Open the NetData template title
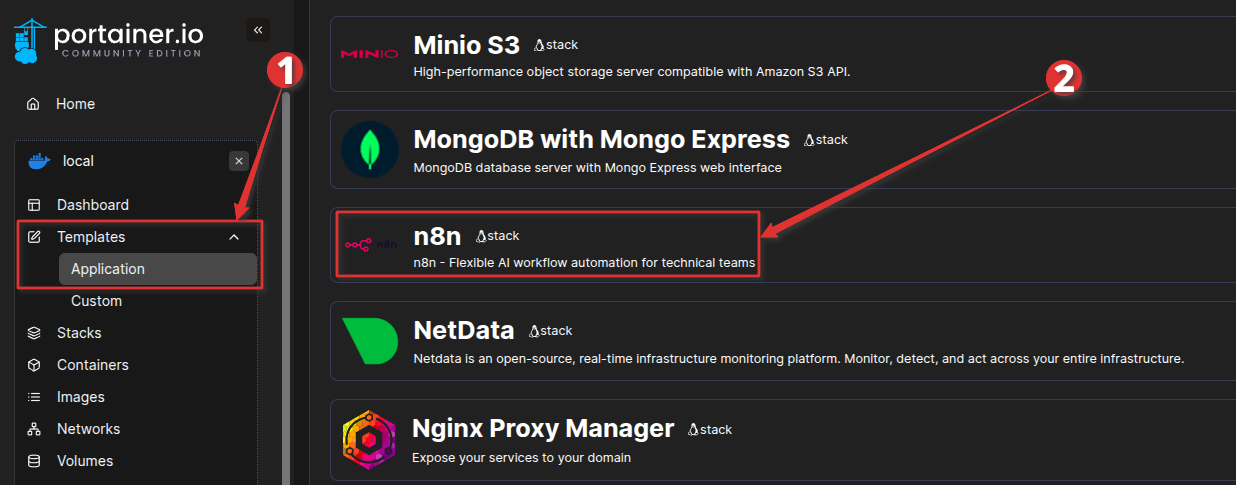Screen dimensions: 1236x485 464,330
